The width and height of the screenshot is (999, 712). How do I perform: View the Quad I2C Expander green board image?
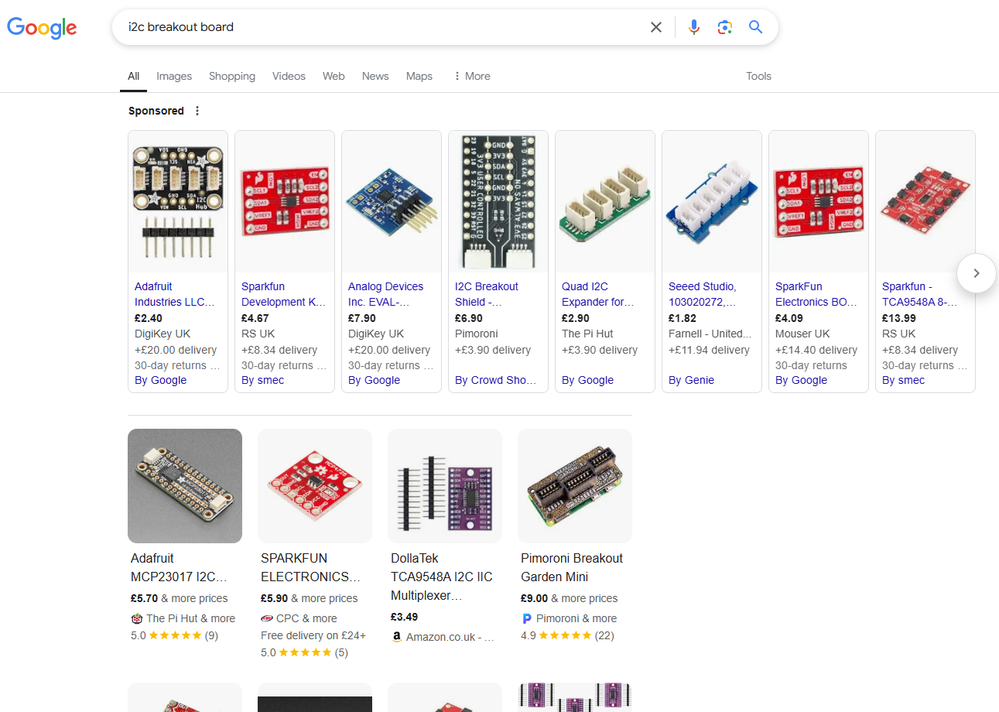605,202
